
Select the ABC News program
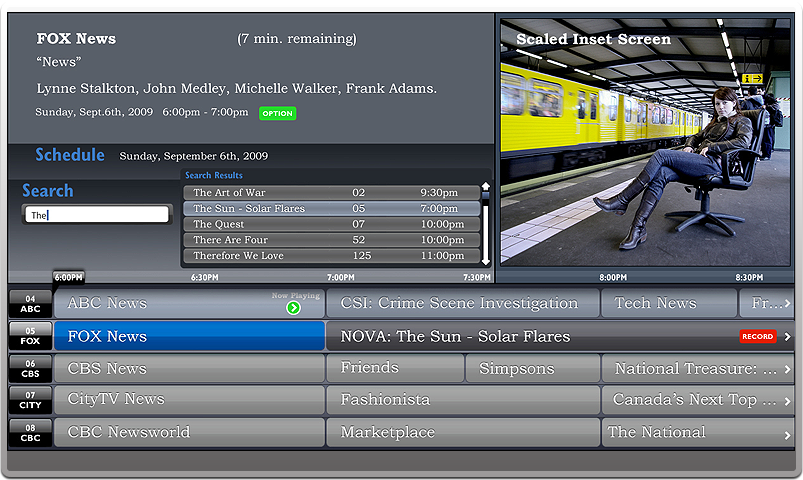click(x=189, y=303)
